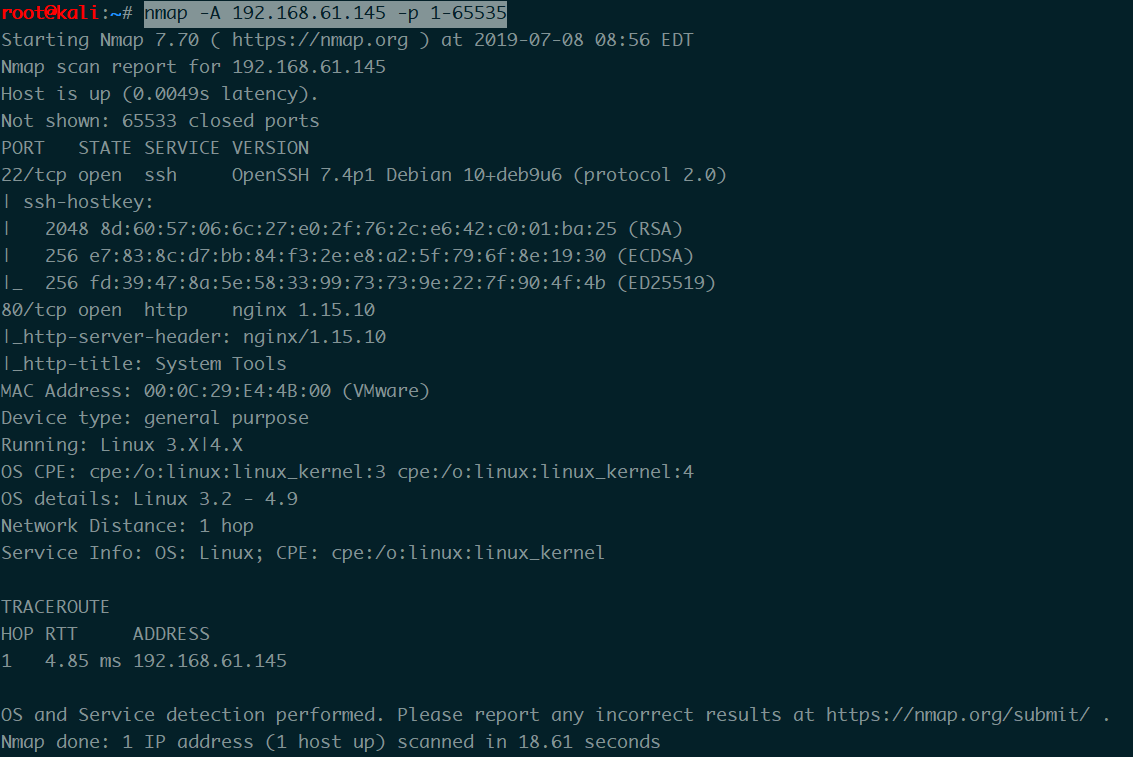Click the MAC Address 00:0C:29:E4:4B:00 value
1133x757 pixels.
point(237,391)
